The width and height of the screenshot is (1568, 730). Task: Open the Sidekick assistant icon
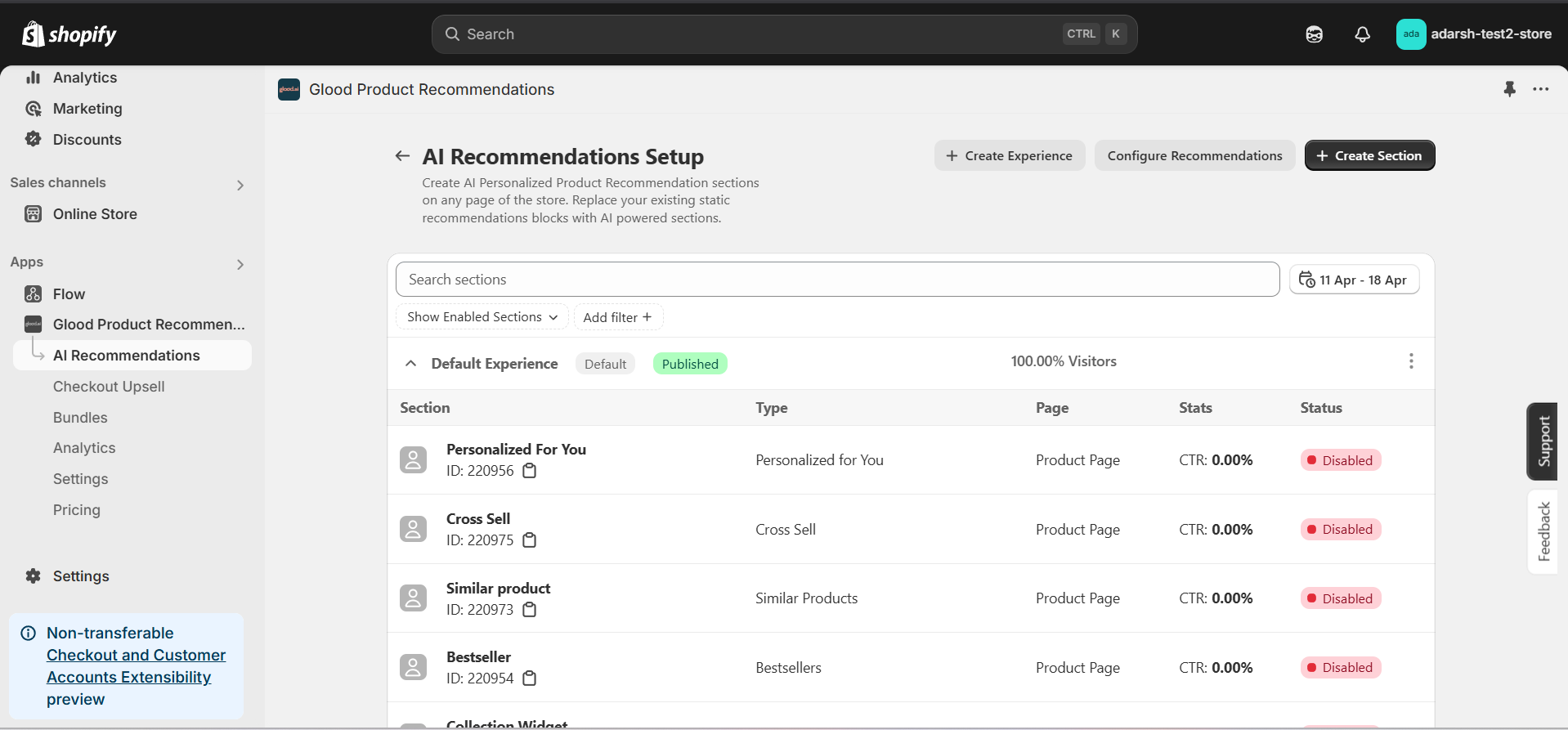(x=1315, y=34)
